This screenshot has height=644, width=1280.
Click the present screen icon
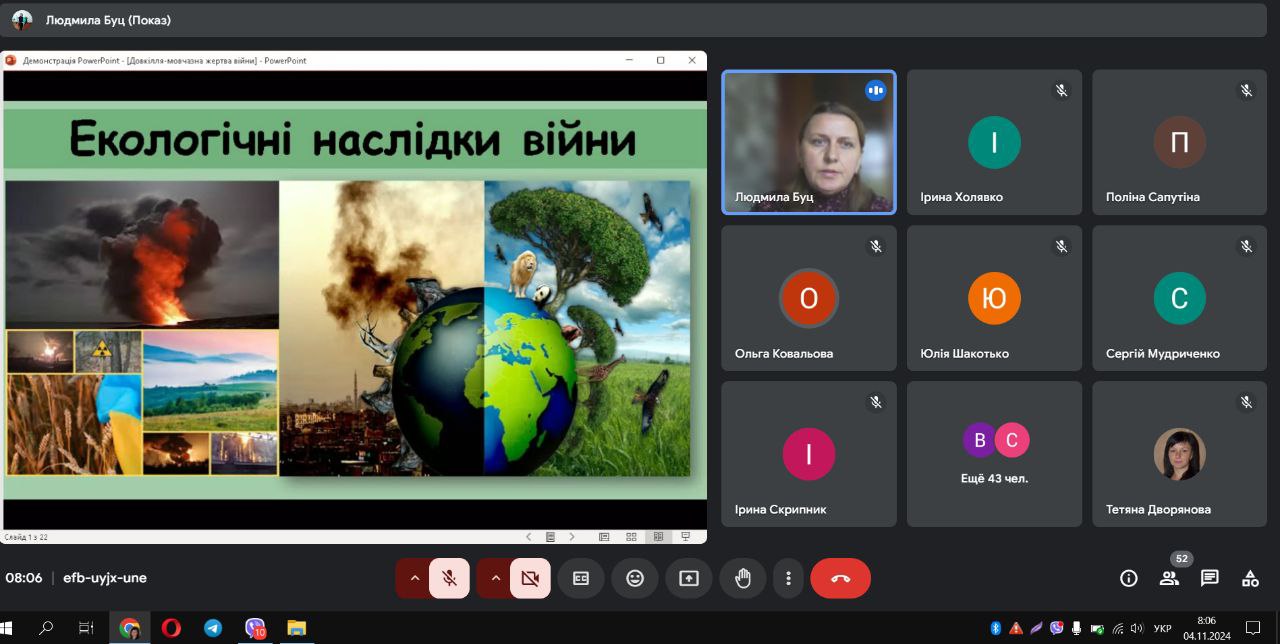(689, 578)
